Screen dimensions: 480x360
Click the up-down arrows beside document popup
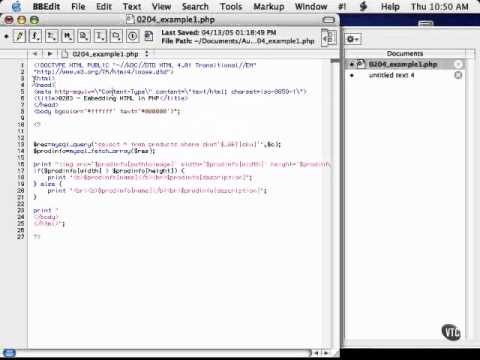[x=147, y=54]
